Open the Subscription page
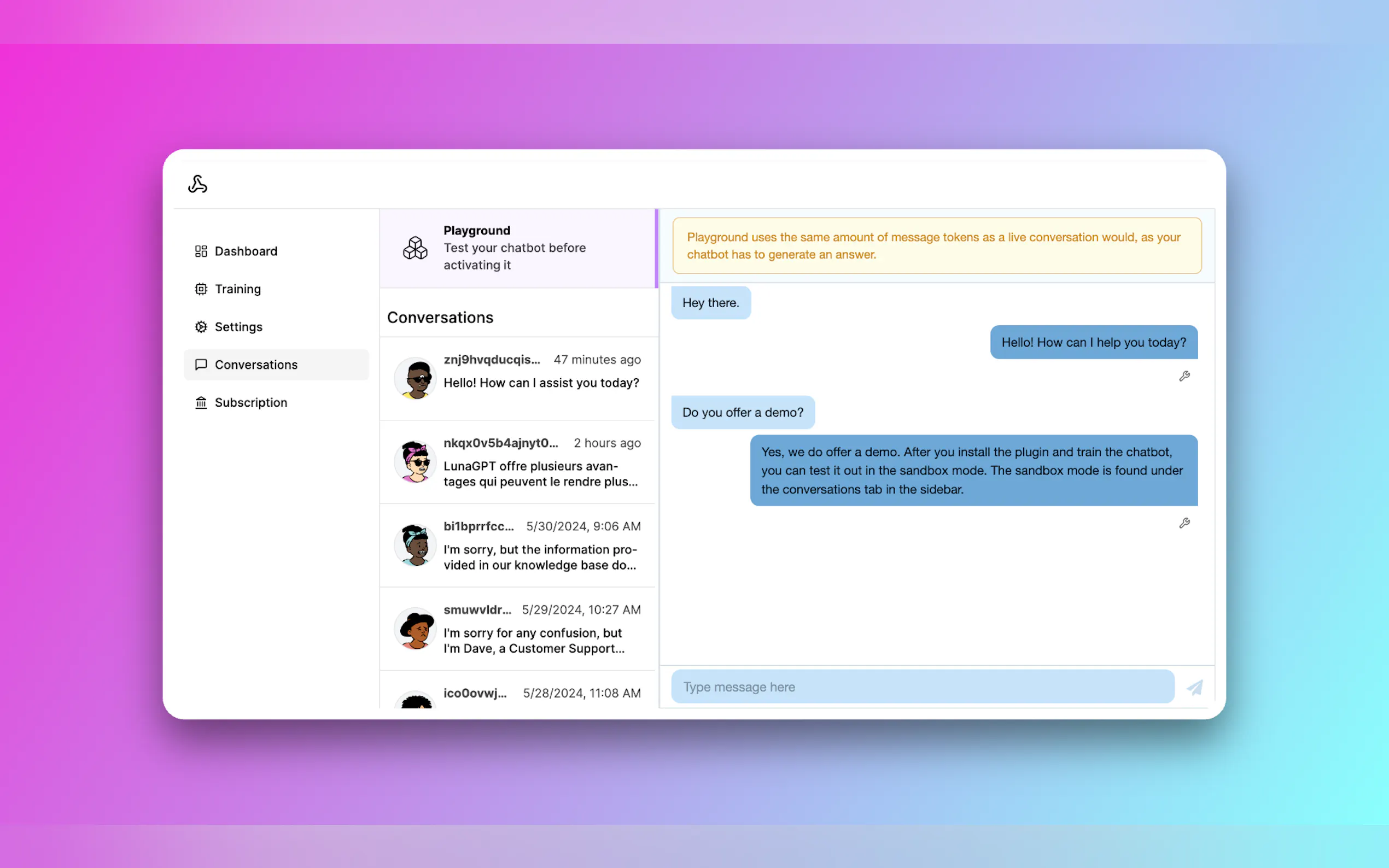The height and width of the screenshot is (868, 1389). point(250,403)
